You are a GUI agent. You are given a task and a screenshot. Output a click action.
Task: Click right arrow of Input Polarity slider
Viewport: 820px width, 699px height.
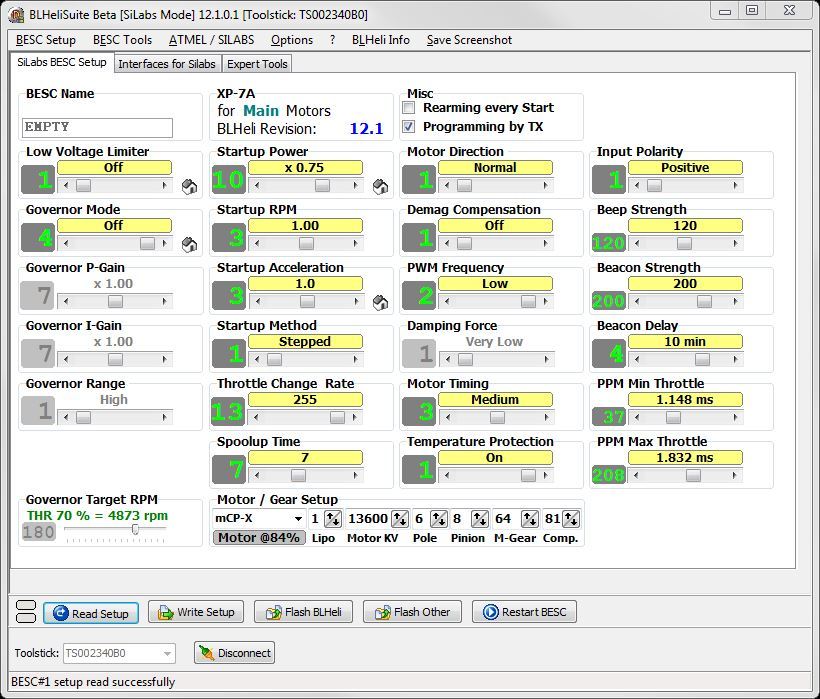(735, 186)
